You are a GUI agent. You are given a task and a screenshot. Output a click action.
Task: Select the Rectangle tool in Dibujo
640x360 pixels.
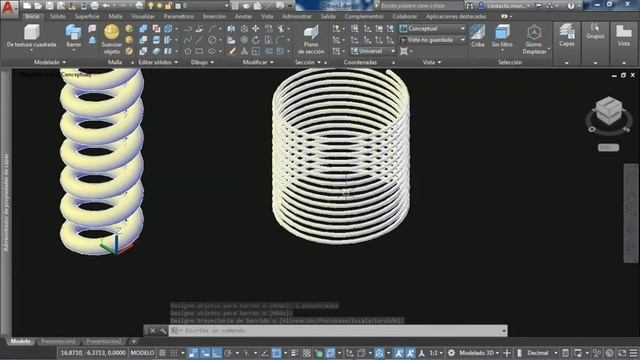(199, 51)
